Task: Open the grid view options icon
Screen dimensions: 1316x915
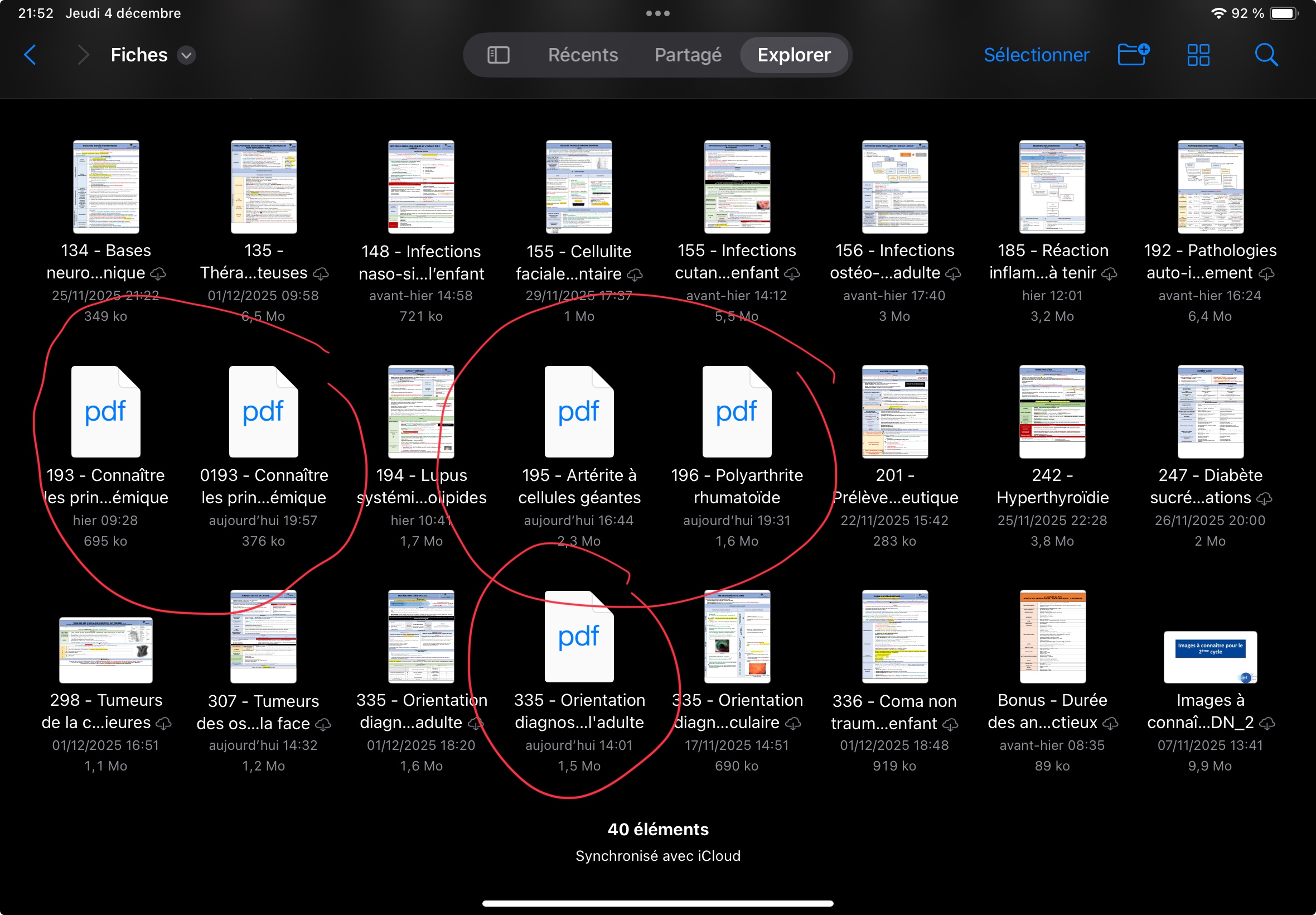Action: [x=1198, y=55]
